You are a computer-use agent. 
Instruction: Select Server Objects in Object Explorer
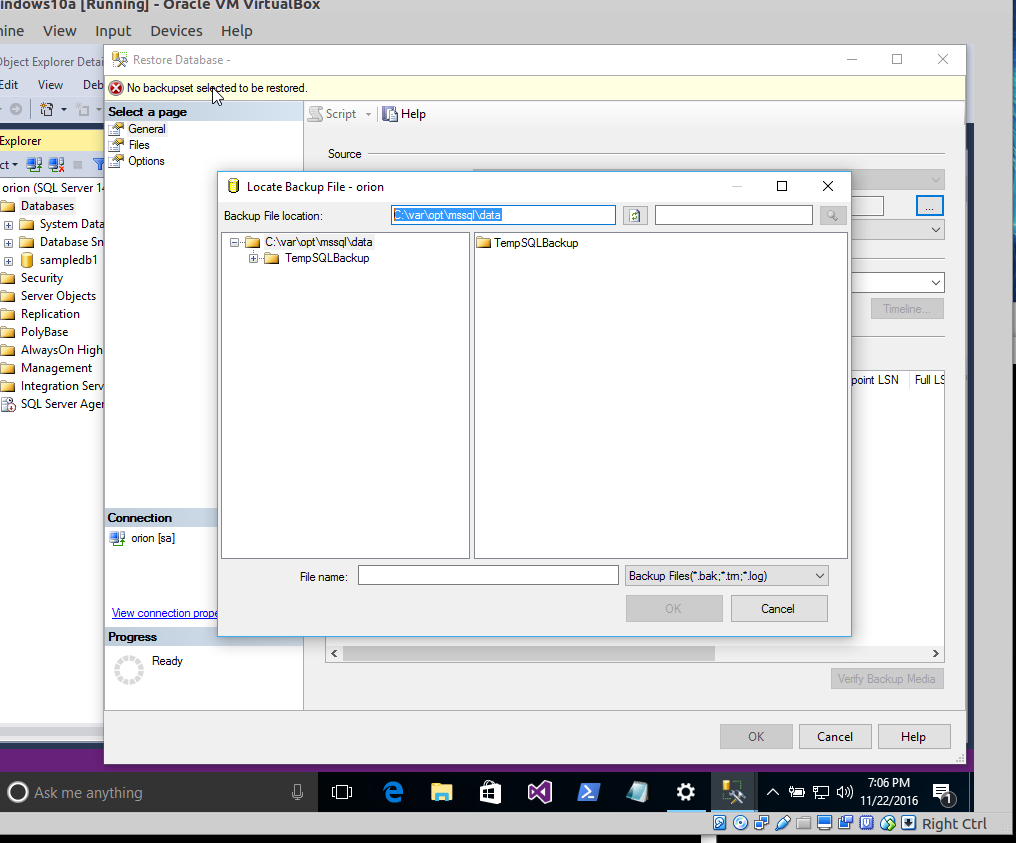click(58, 296)
